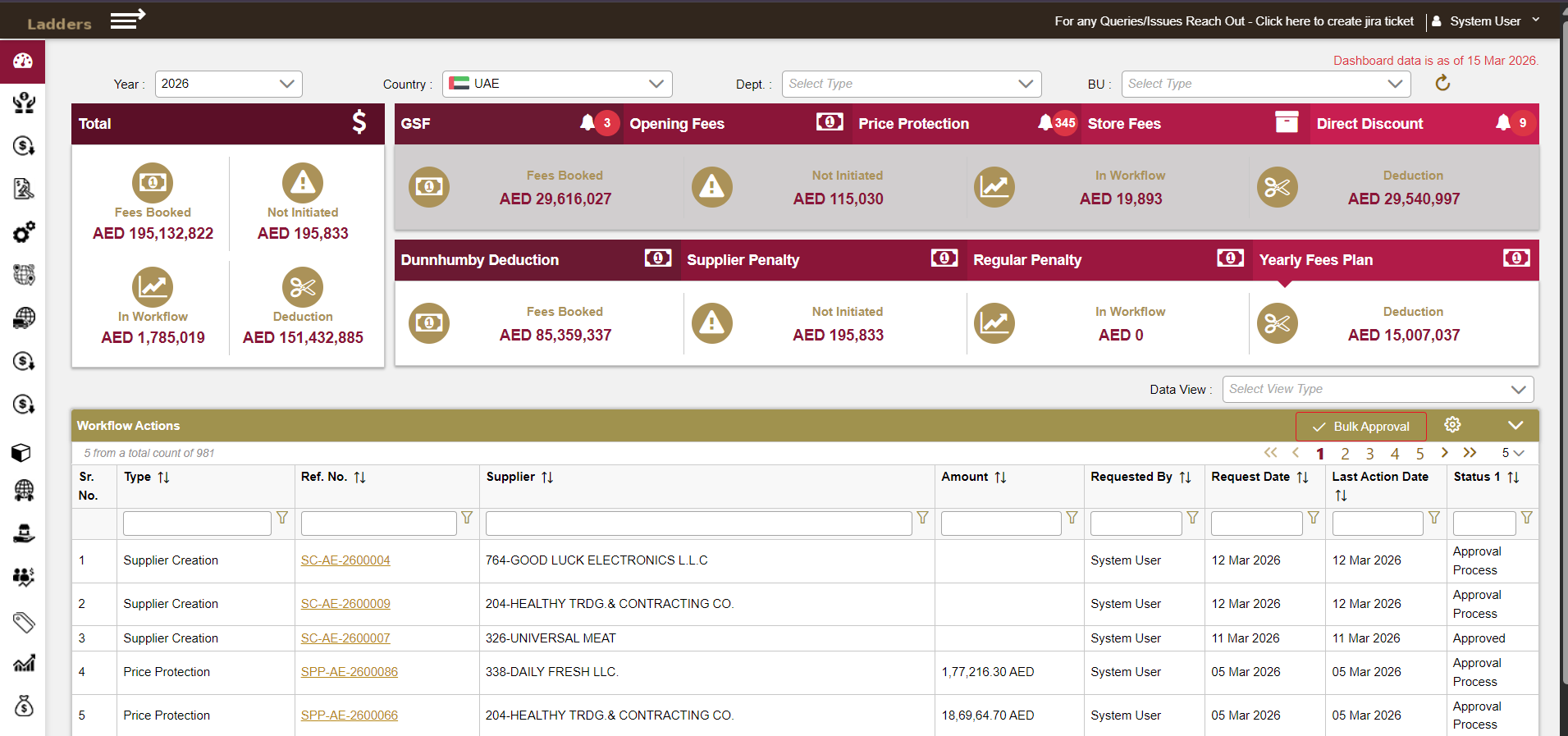Open reference SC-AE-2600009

[345, 604]
